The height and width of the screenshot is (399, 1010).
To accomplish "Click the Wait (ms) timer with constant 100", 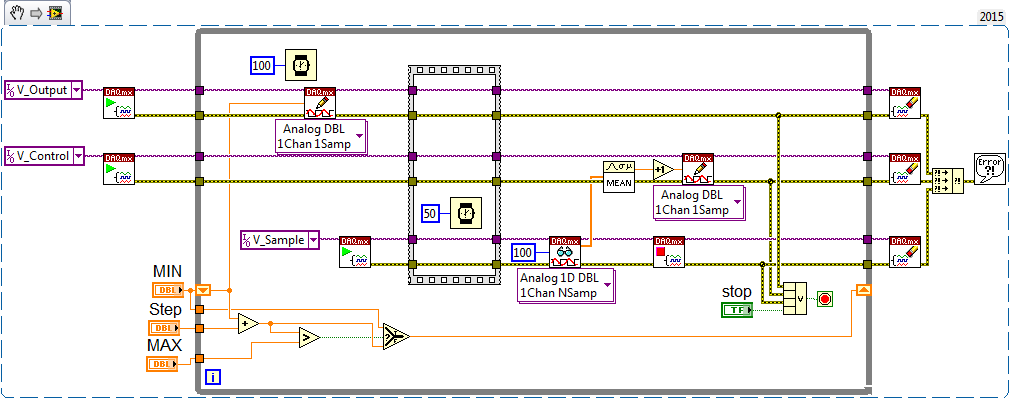I will pyautogui.click(x=301, y=64).
